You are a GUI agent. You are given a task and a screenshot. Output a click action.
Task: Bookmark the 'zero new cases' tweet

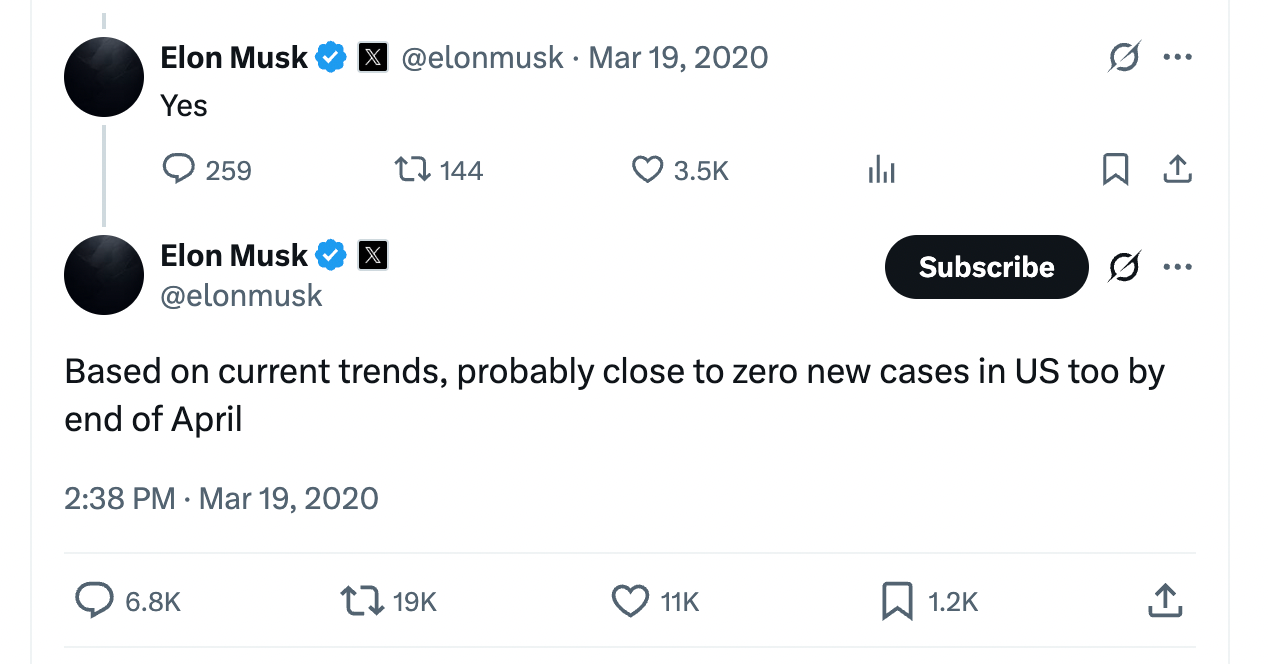point(897,602)
